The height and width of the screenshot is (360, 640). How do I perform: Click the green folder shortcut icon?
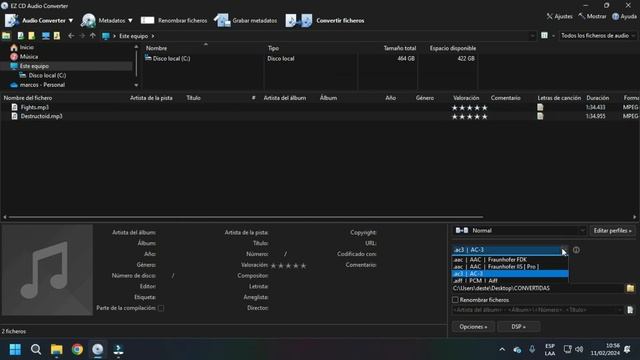(6, 36)
